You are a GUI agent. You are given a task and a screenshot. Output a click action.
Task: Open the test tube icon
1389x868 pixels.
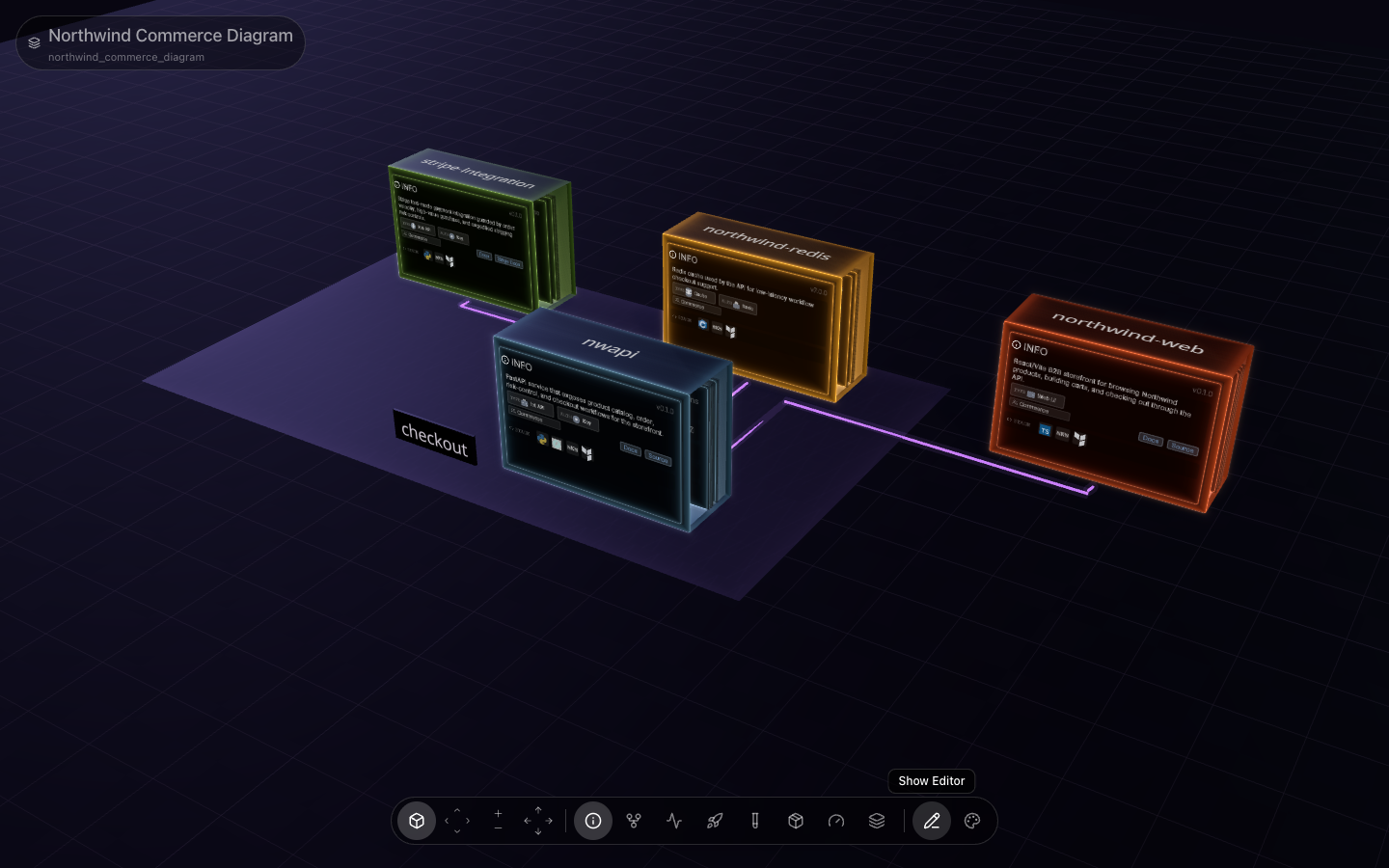[755, 821]
